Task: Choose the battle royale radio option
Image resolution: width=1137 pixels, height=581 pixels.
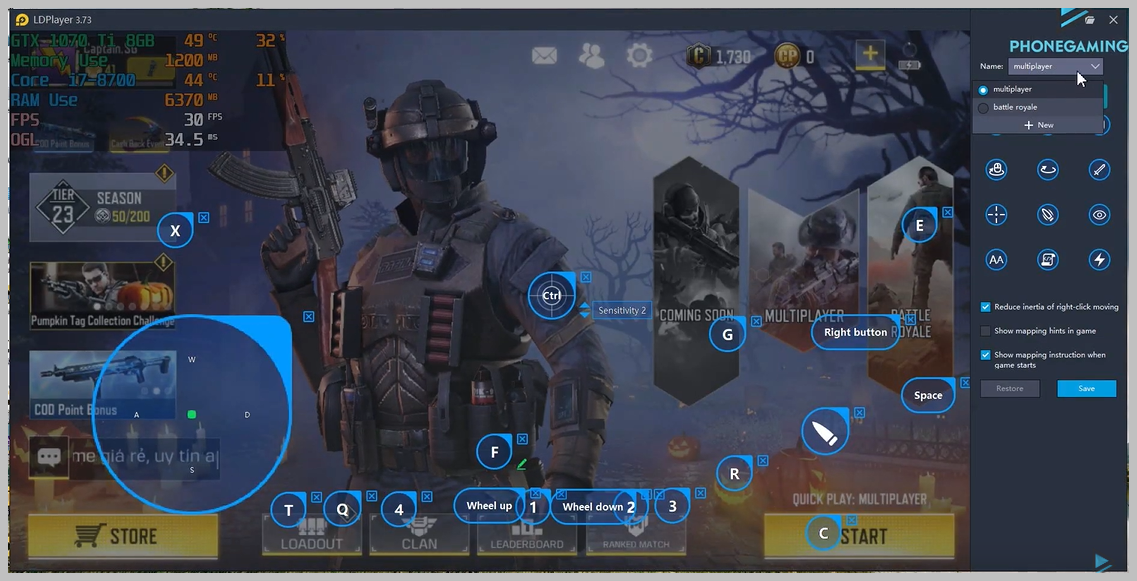Action: click(983, 108)
